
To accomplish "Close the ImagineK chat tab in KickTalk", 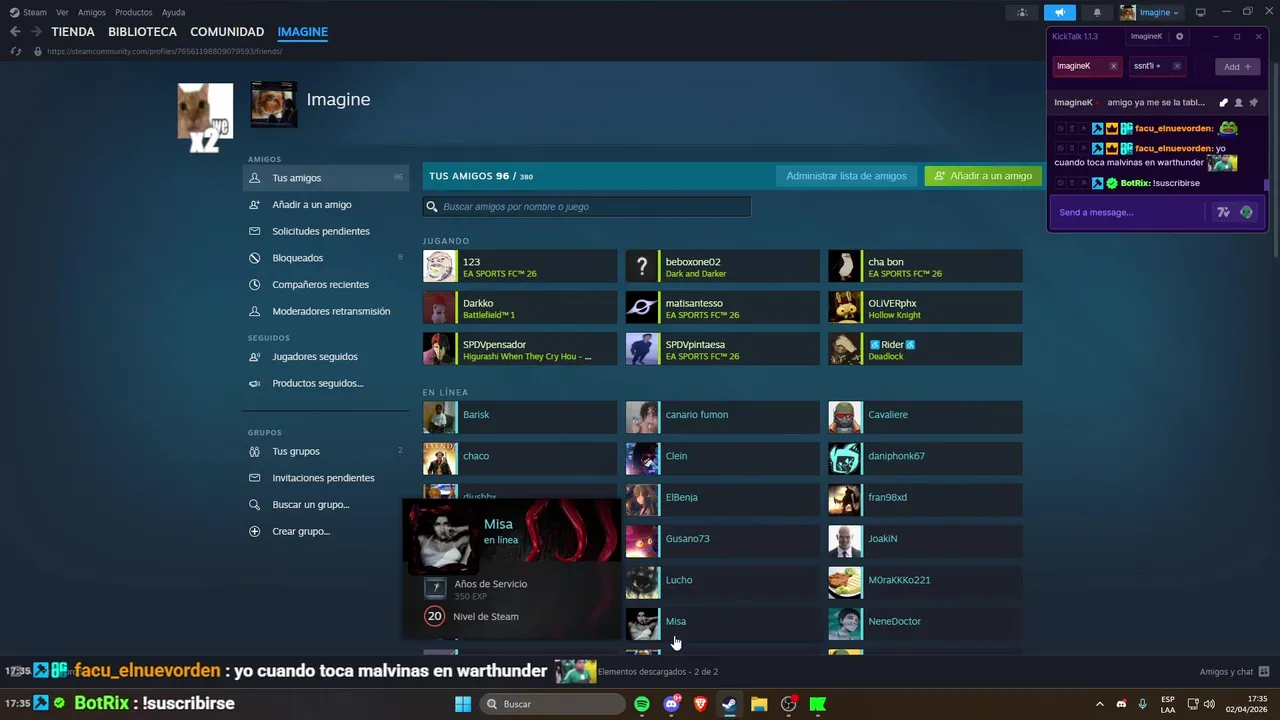I will (1113, 66).
